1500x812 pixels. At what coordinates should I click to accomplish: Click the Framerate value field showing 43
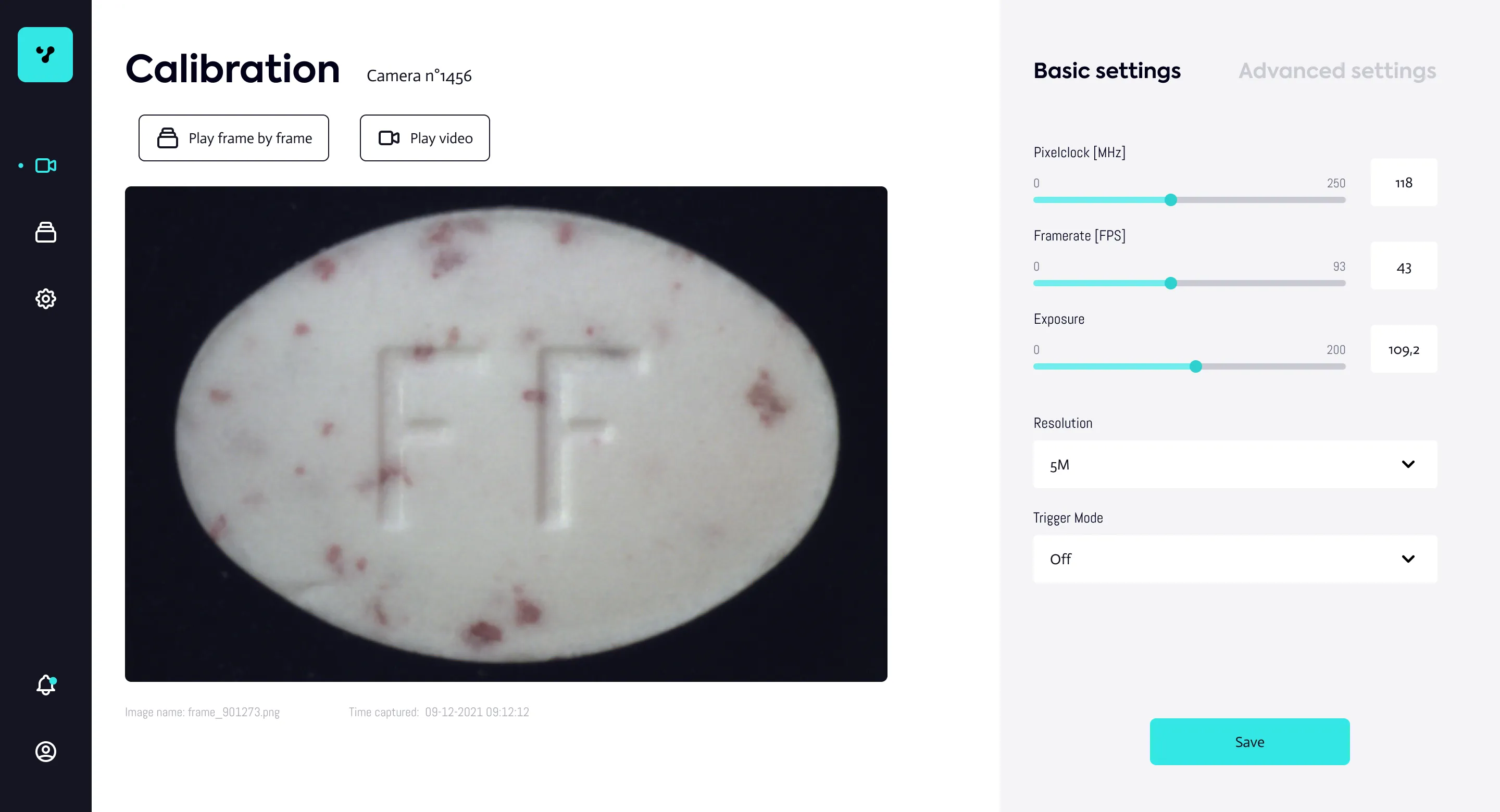click(x=1403, y=267)
